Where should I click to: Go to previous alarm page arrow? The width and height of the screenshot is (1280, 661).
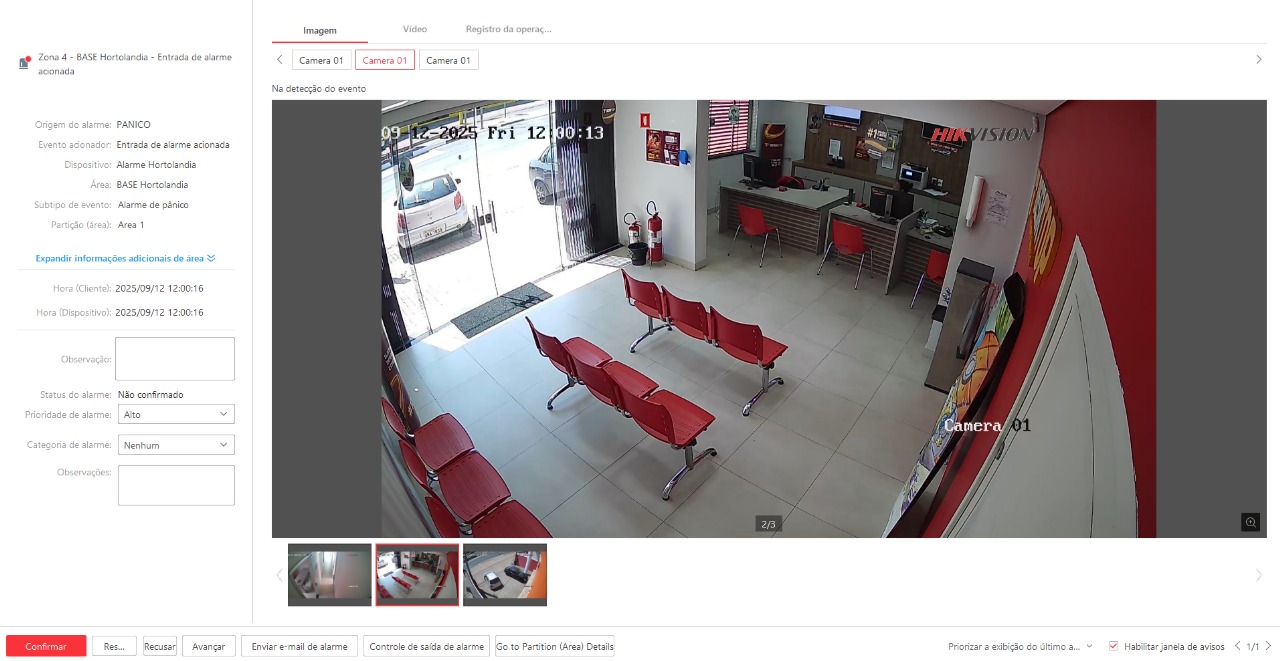click(x=1237, y=646)
